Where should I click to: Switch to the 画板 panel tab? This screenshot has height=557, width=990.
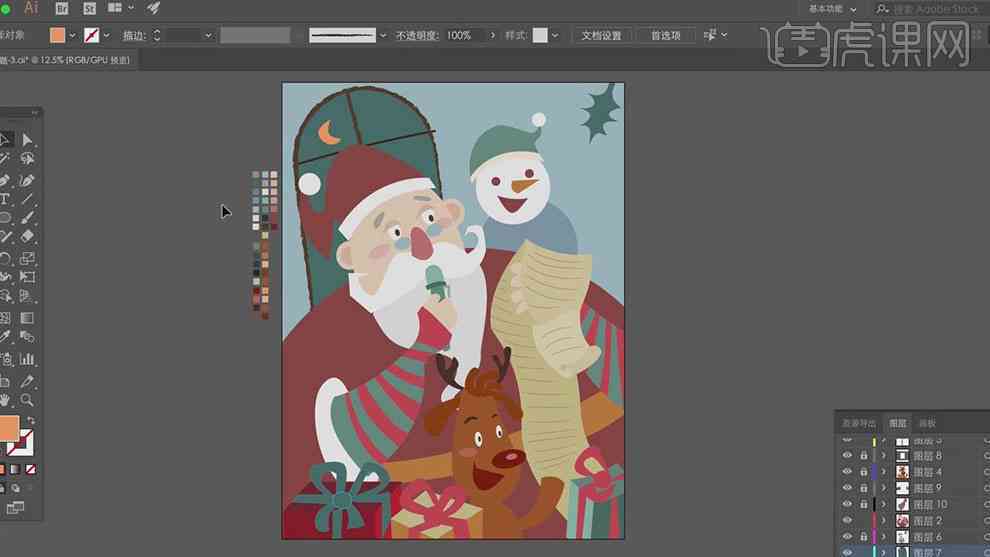pyautogui.click(x=927, y=423)
